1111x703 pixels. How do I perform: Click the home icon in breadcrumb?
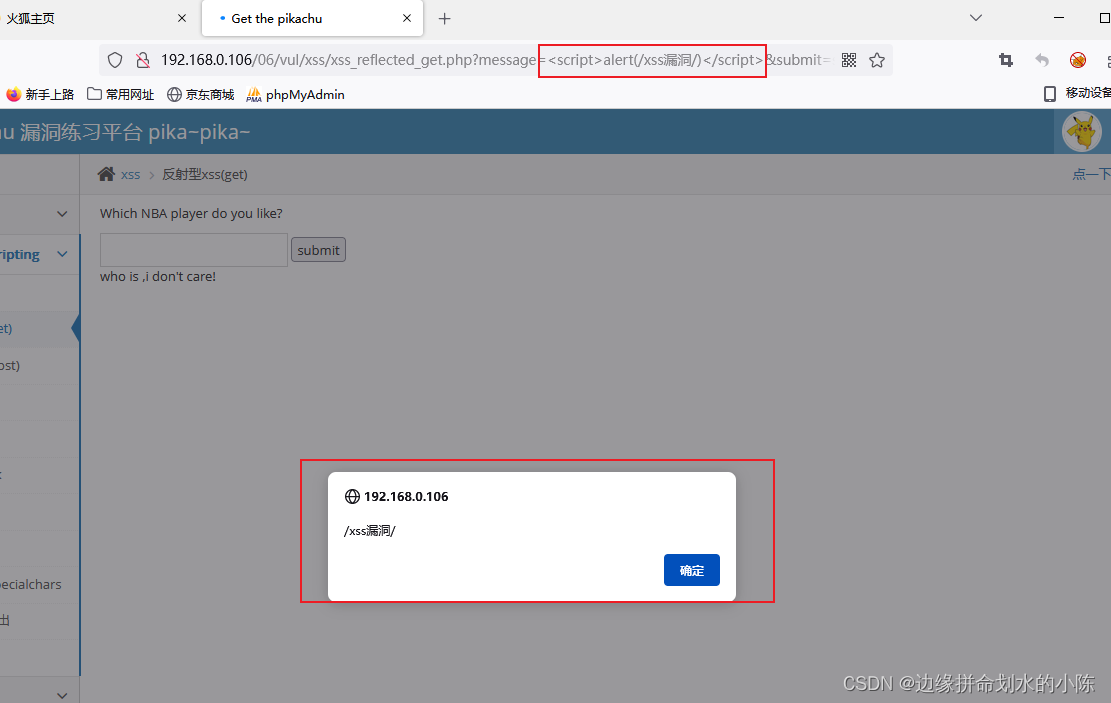[x=106, y=174]
